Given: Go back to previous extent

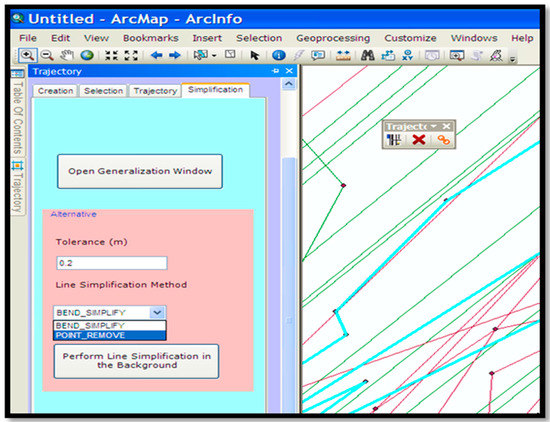Looking at the screenshot, I should (x=156, y=55).
